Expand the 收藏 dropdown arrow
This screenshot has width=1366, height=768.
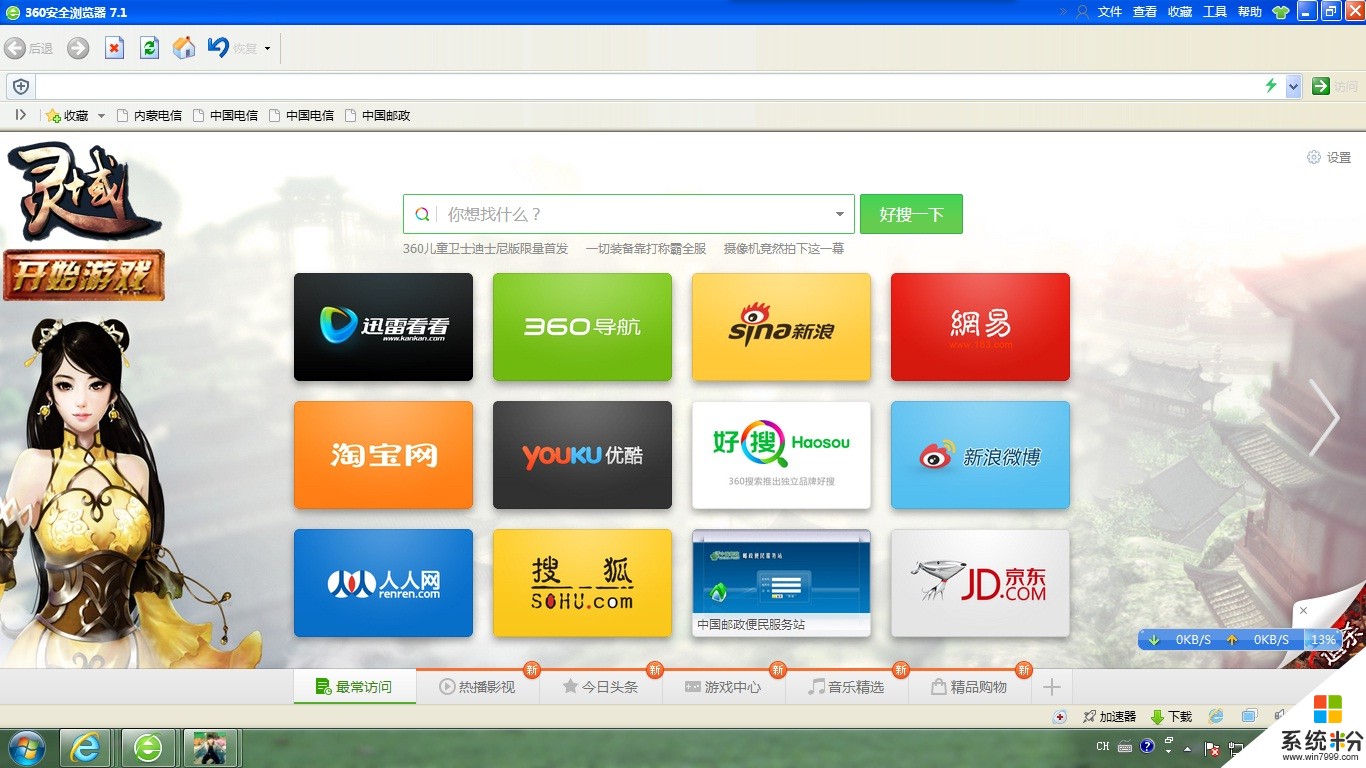(x=101, y=116)
